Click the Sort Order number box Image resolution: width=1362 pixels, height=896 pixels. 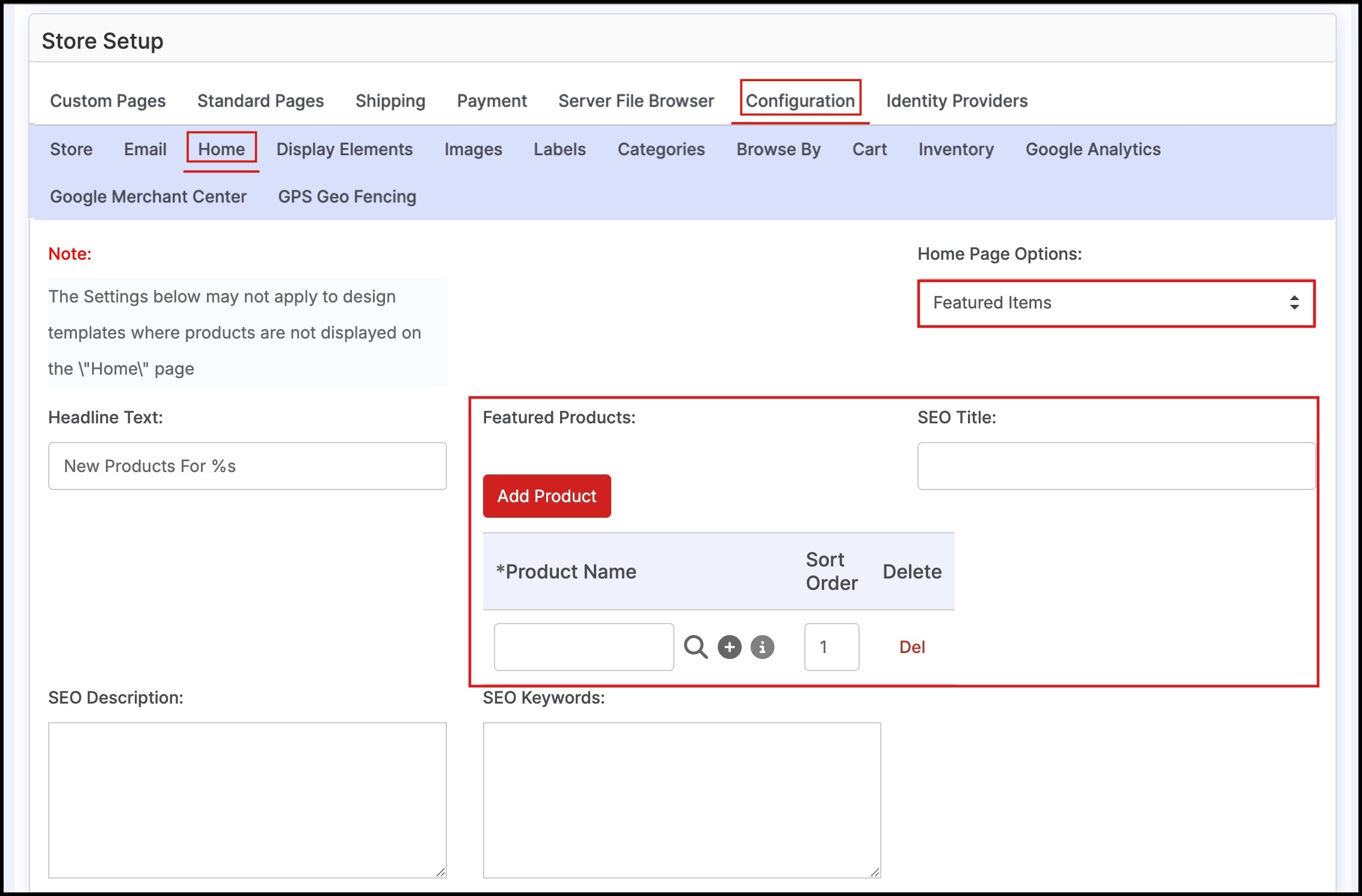(831, 647)
